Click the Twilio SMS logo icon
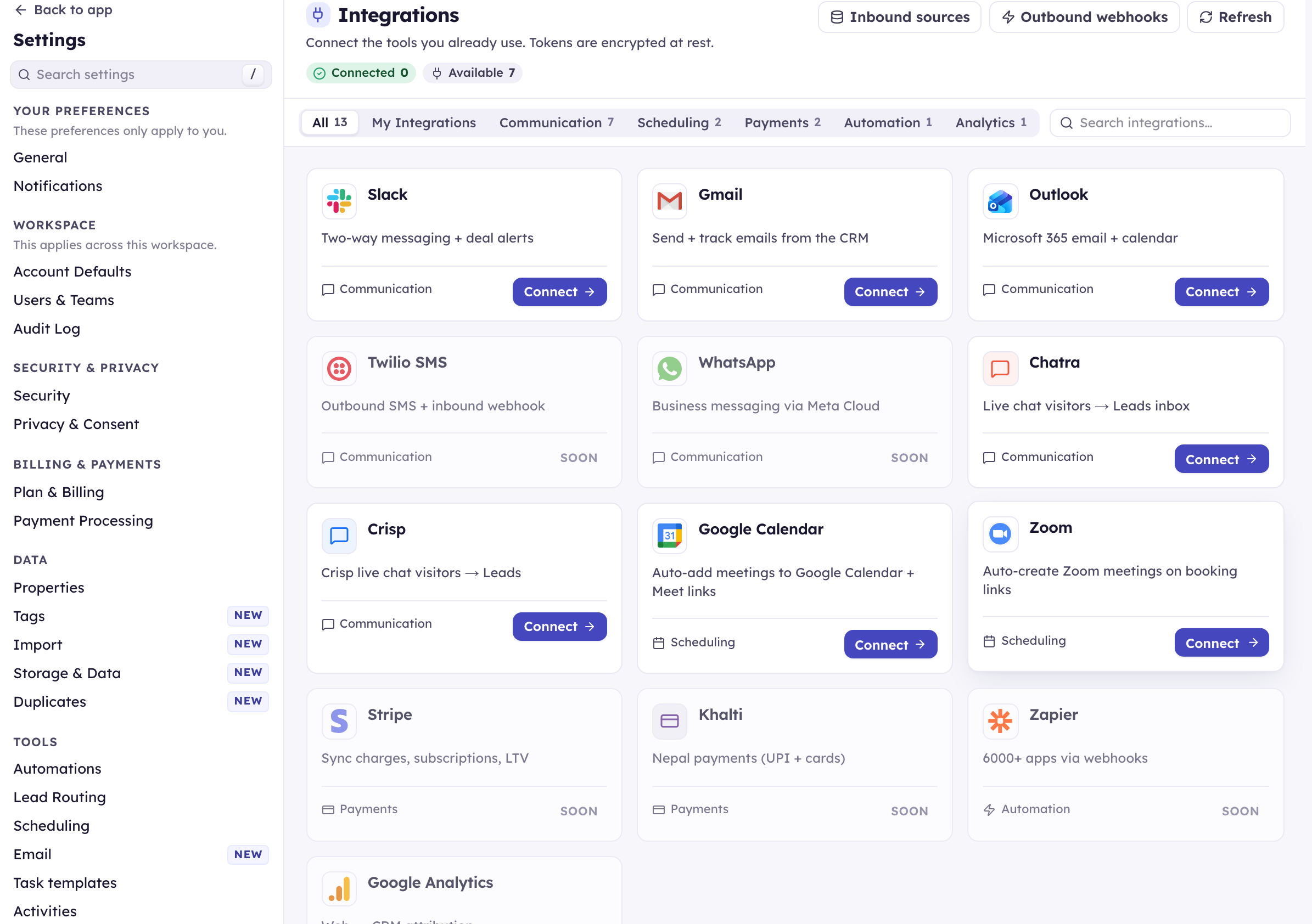This screenshot has width=1312, height=924. (339, 369)
